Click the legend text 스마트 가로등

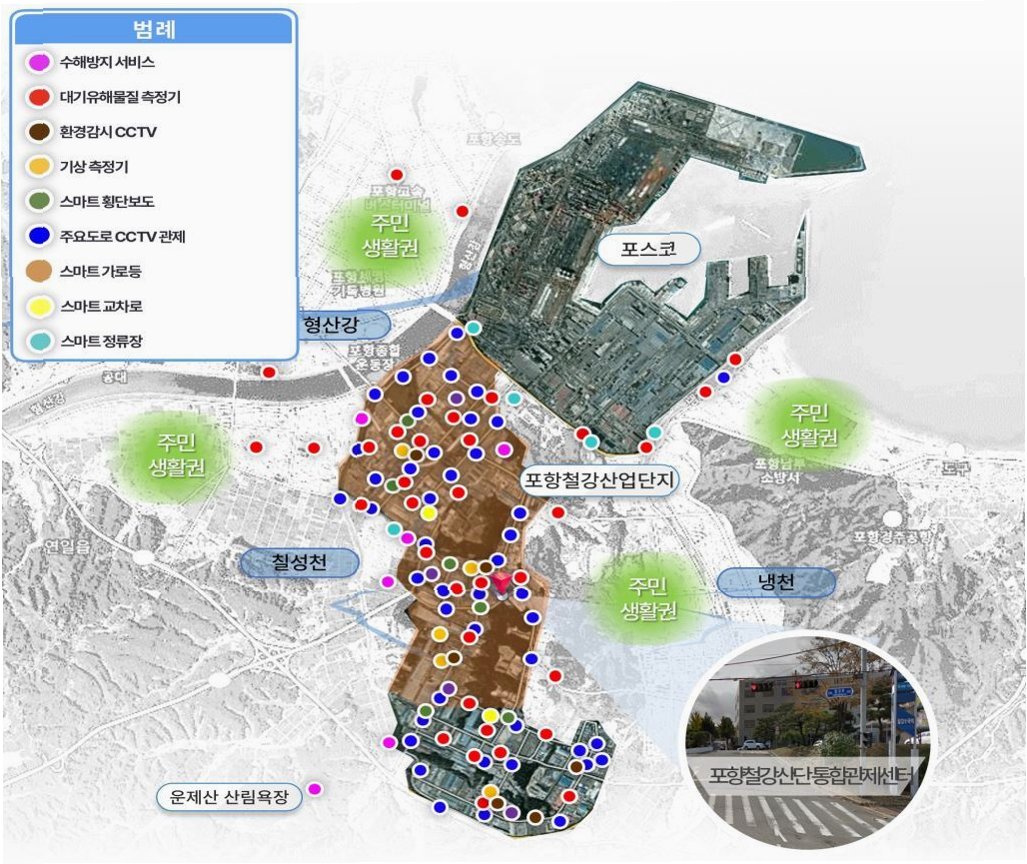[100, 271]
